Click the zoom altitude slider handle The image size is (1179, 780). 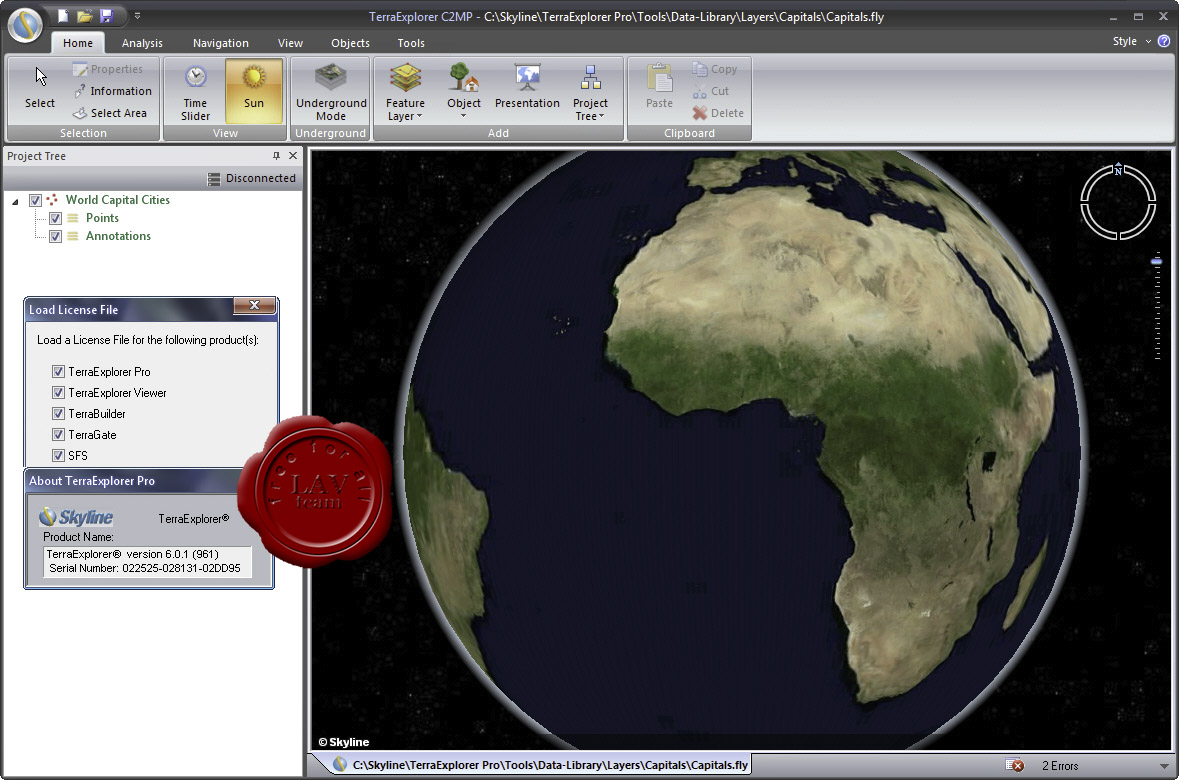pos(1156,261)
